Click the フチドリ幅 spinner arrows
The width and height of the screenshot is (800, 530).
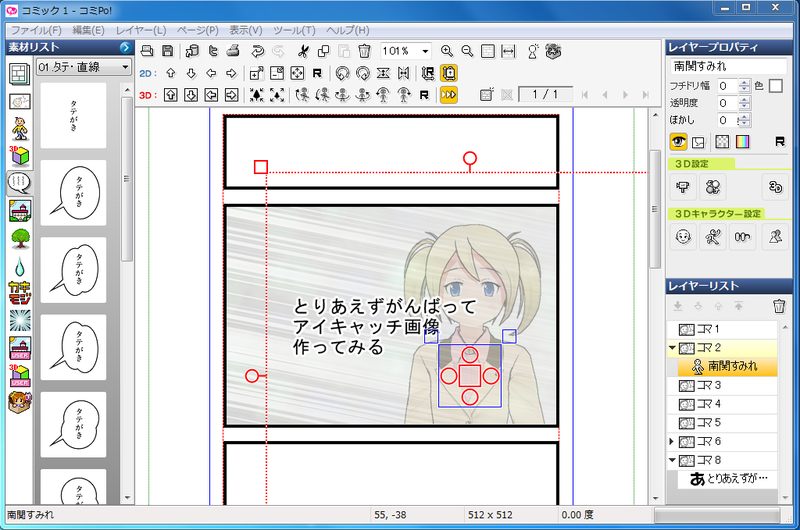[x=744, y=86]
